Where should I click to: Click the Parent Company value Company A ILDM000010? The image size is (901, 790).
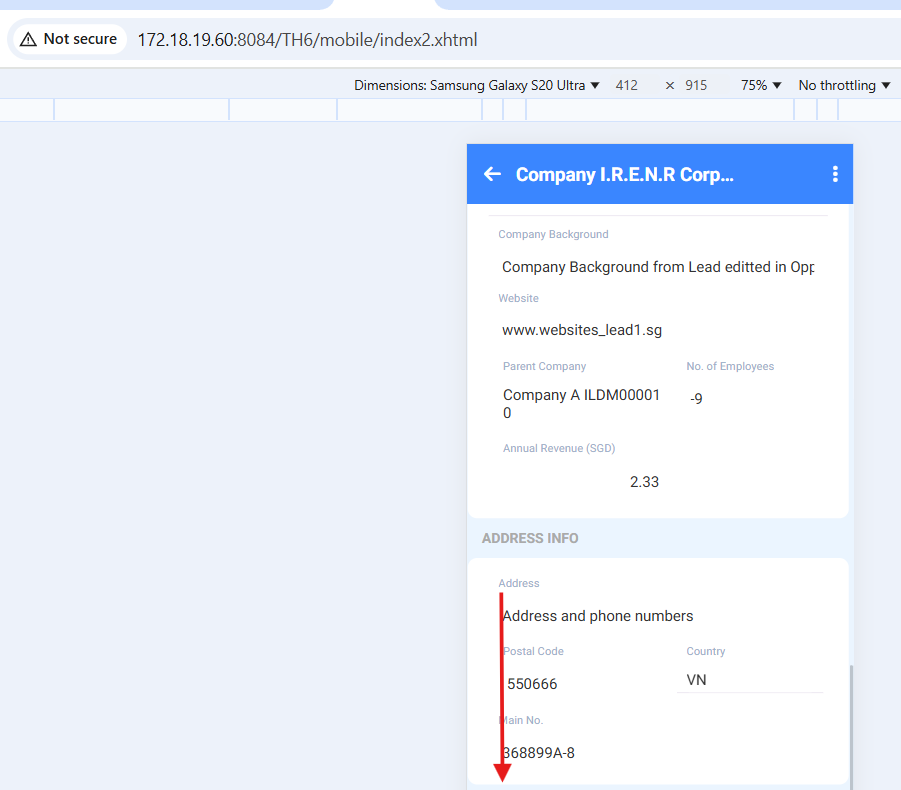(x=582, y=404)
